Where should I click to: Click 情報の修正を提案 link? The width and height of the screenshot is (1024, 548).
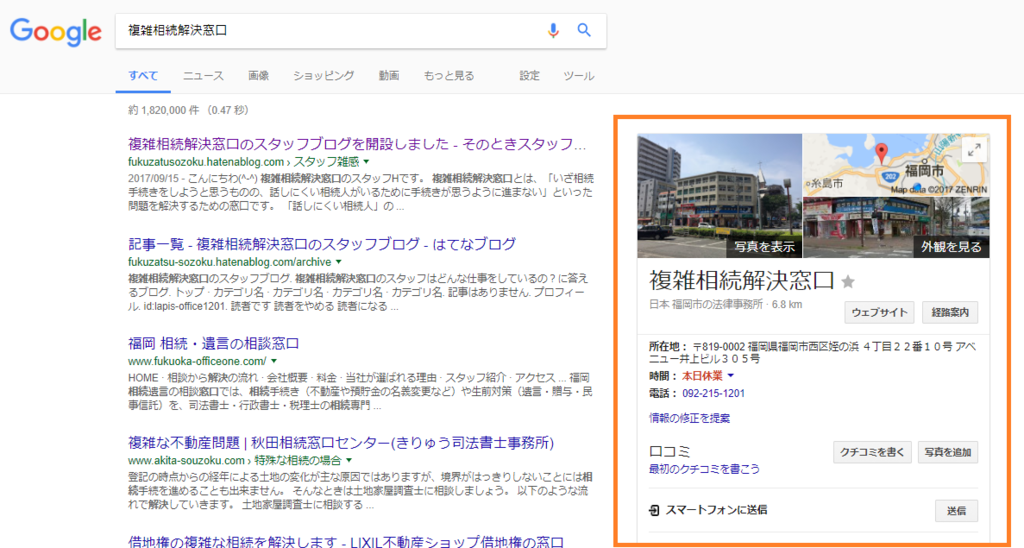point(690,418)
